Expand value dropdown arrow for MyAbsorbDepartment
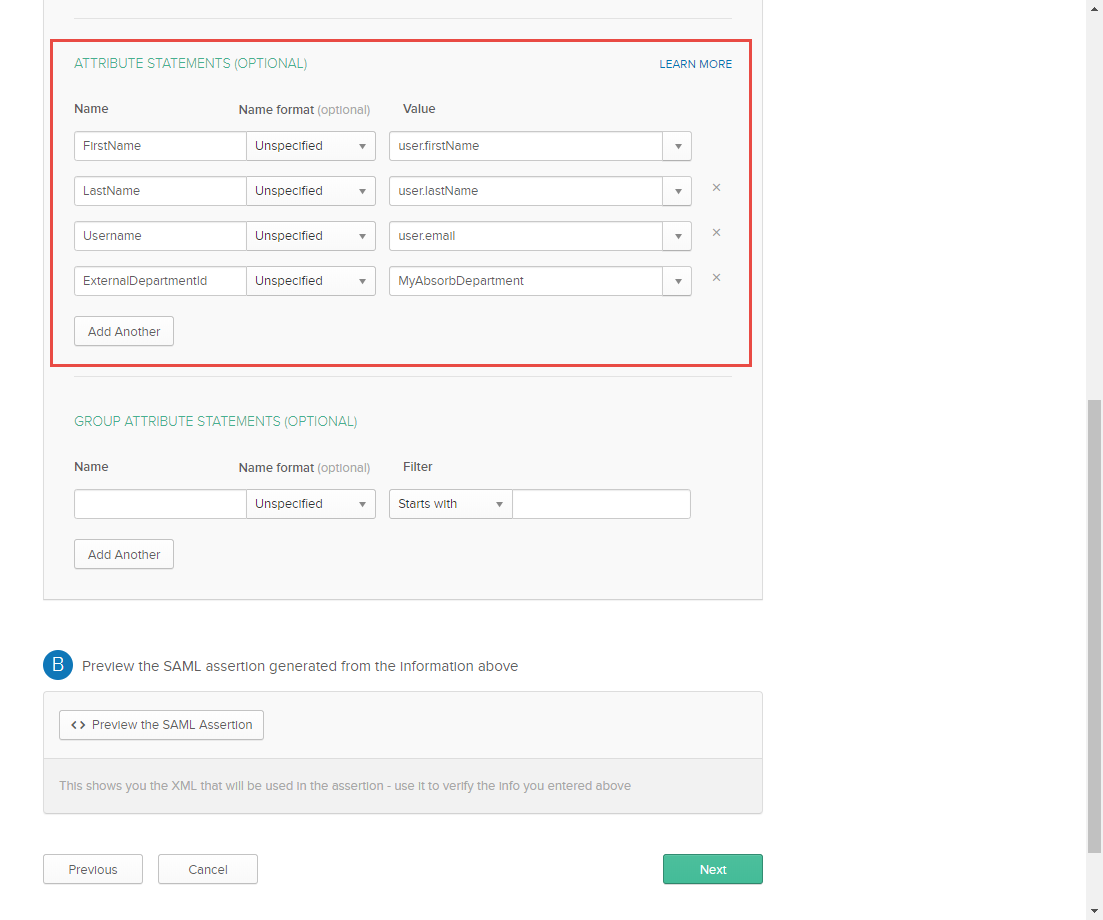 [x=677, y=281]
